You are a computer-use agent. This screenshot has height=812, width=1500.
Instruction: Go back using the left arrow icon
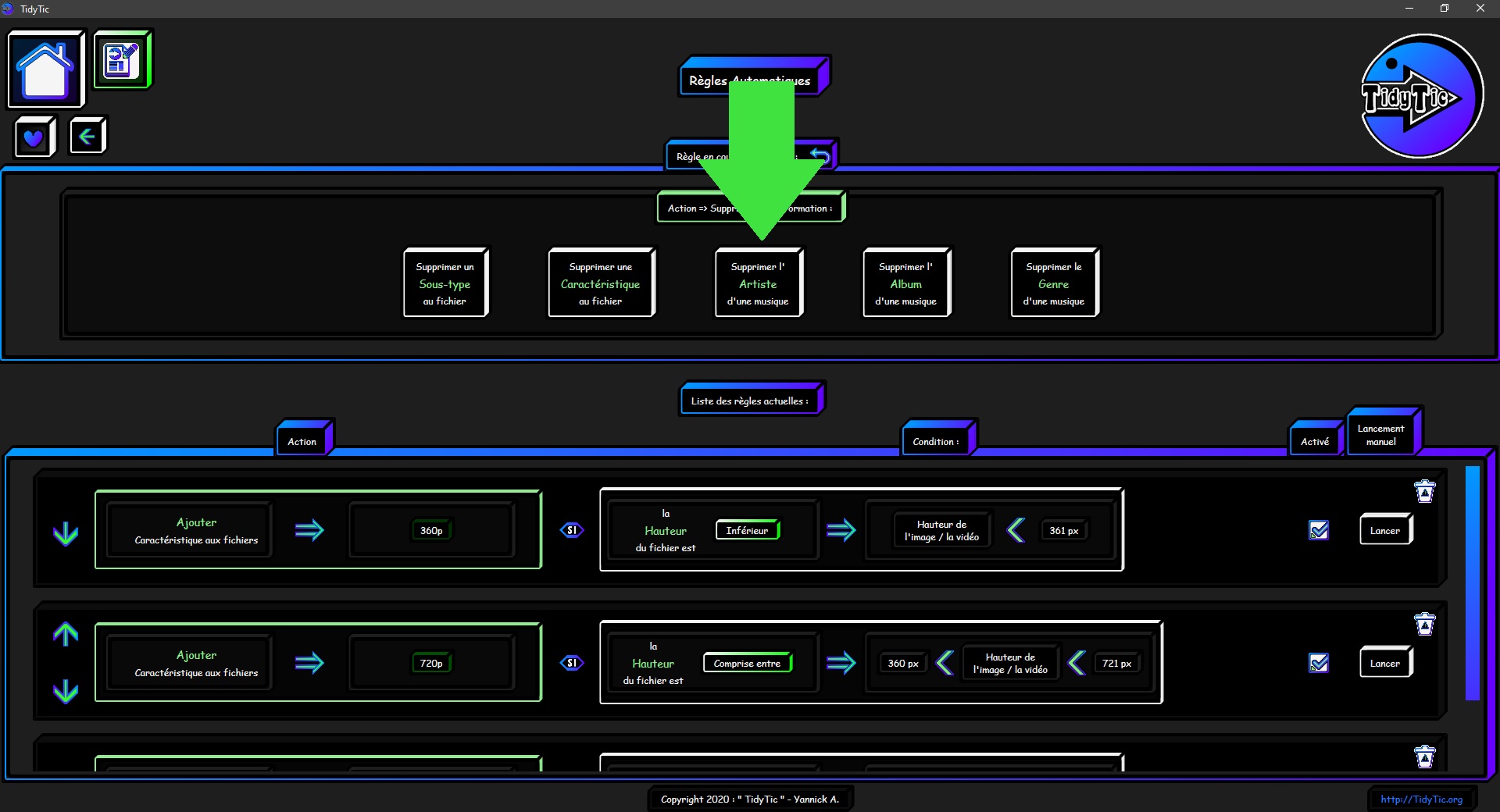(87, 137)
